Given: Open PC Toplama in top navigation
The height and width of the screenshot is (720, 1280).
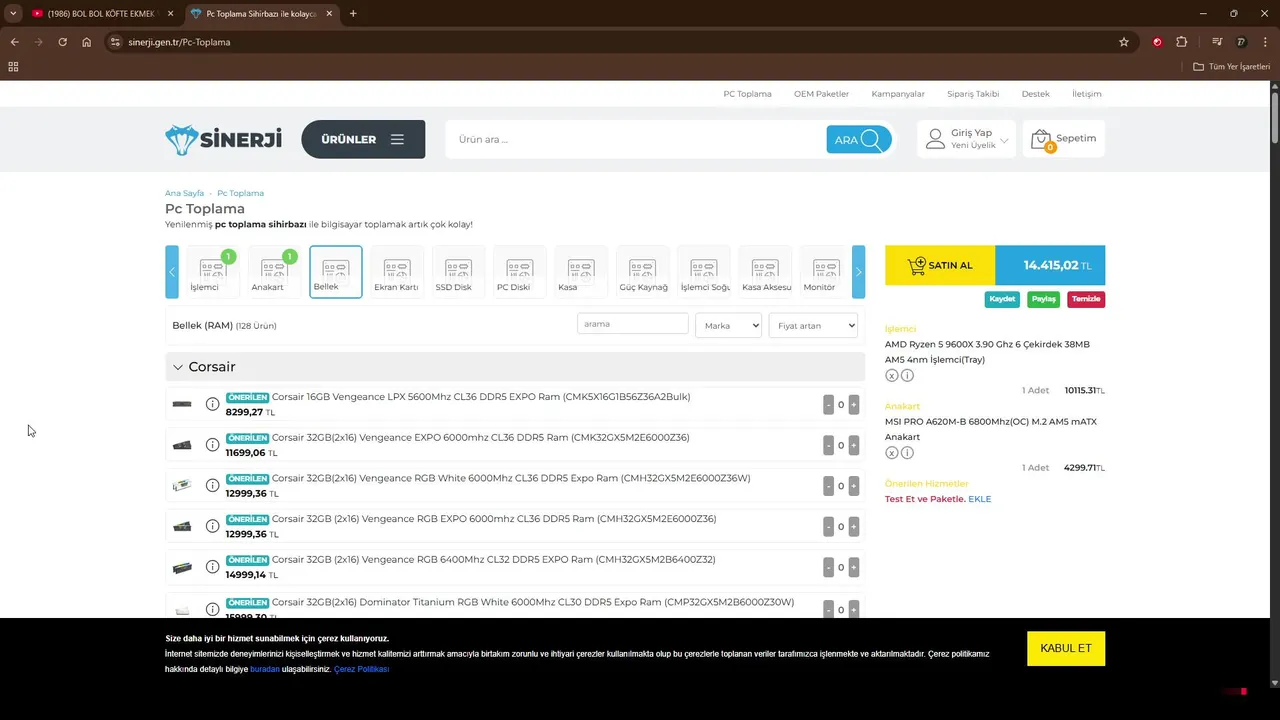Looking at the screenshot, I should 747,94.
